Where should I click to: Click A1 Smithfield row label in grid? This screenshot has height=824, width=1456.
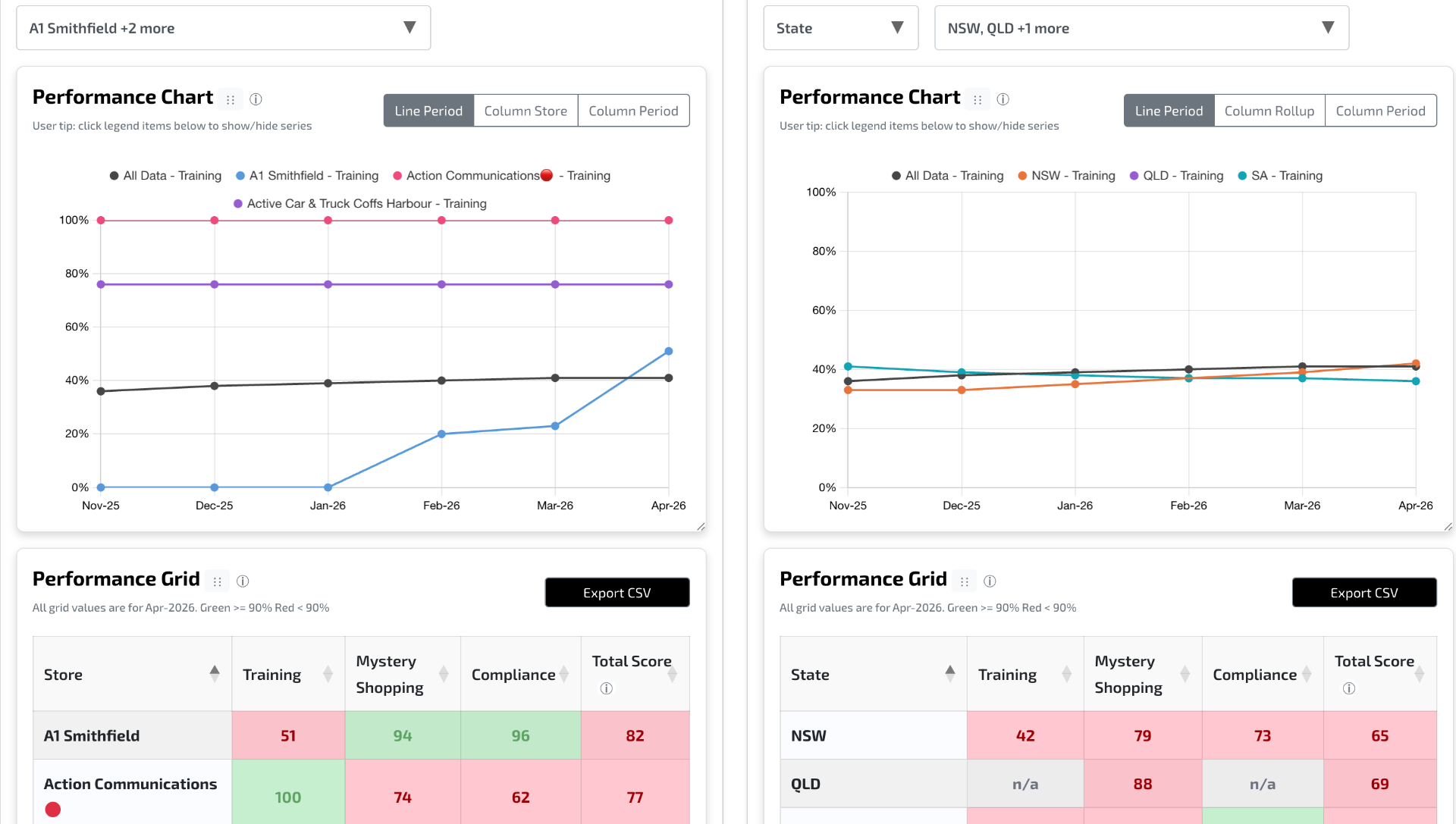click(92, 735)
